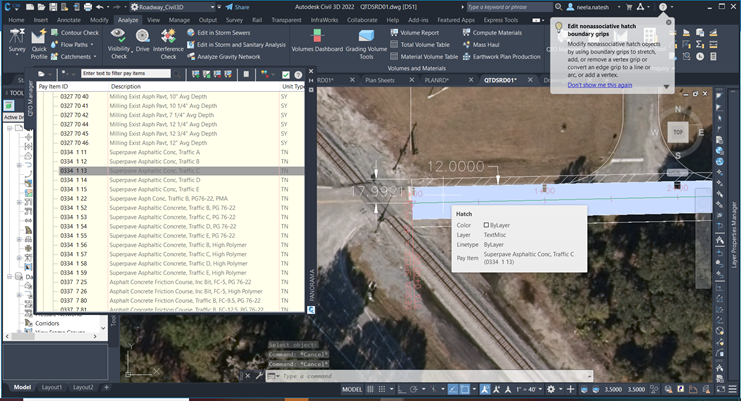Insert a Material Volume Table

(x=424, y=57)
